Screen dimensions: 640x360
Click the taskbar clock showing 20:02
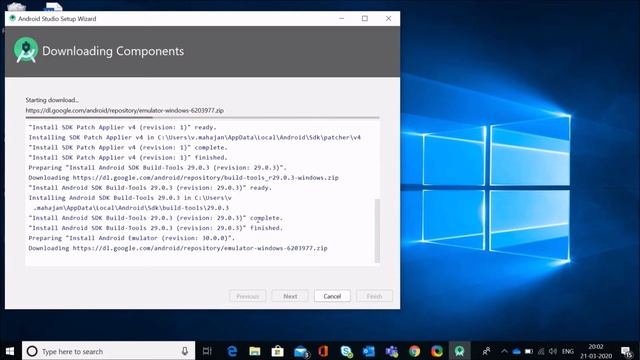tap(596, 351)
